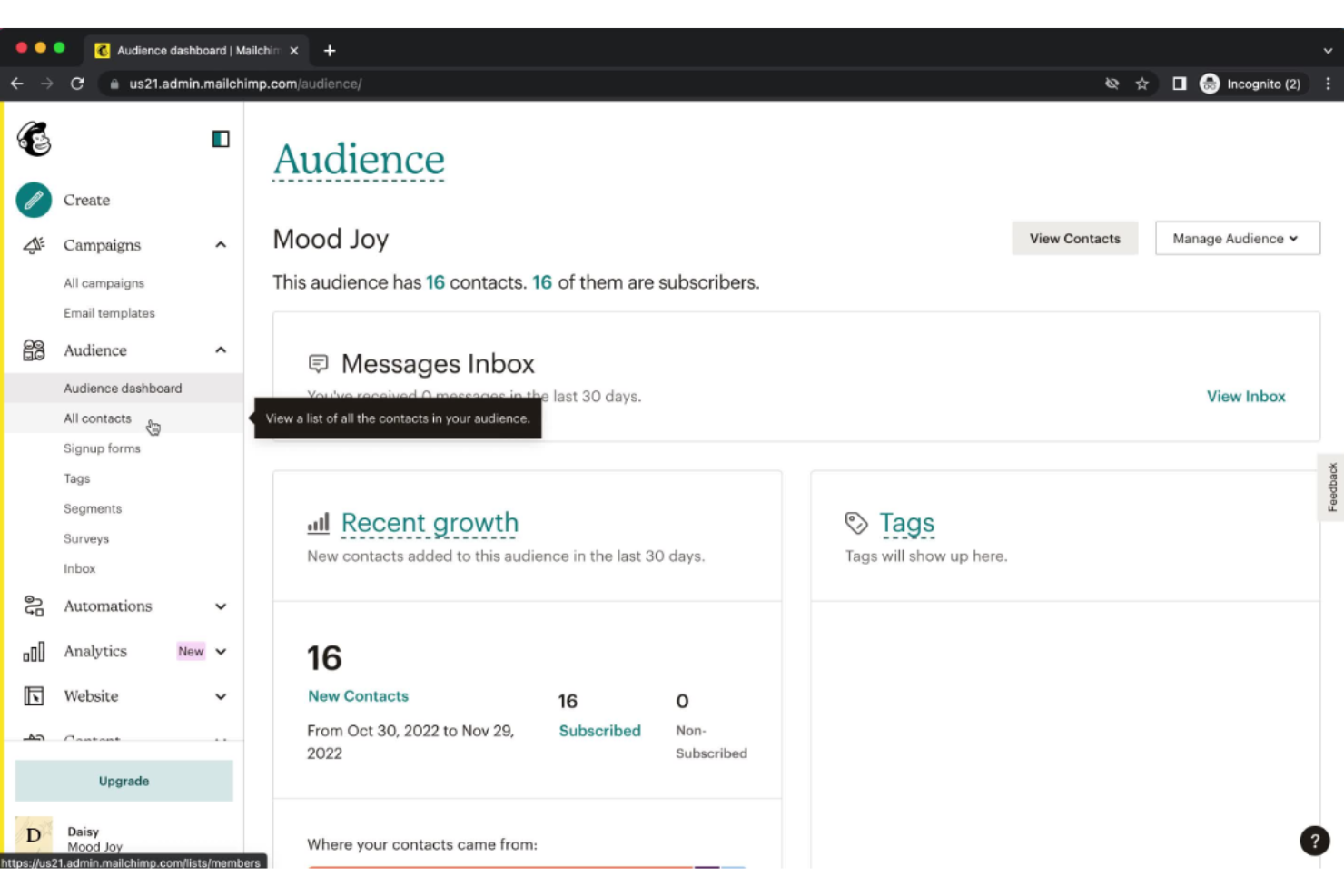This screenshot has width=1344, height=896.
Task: Open the Recent growth heading link
Action: pos(430,523)
